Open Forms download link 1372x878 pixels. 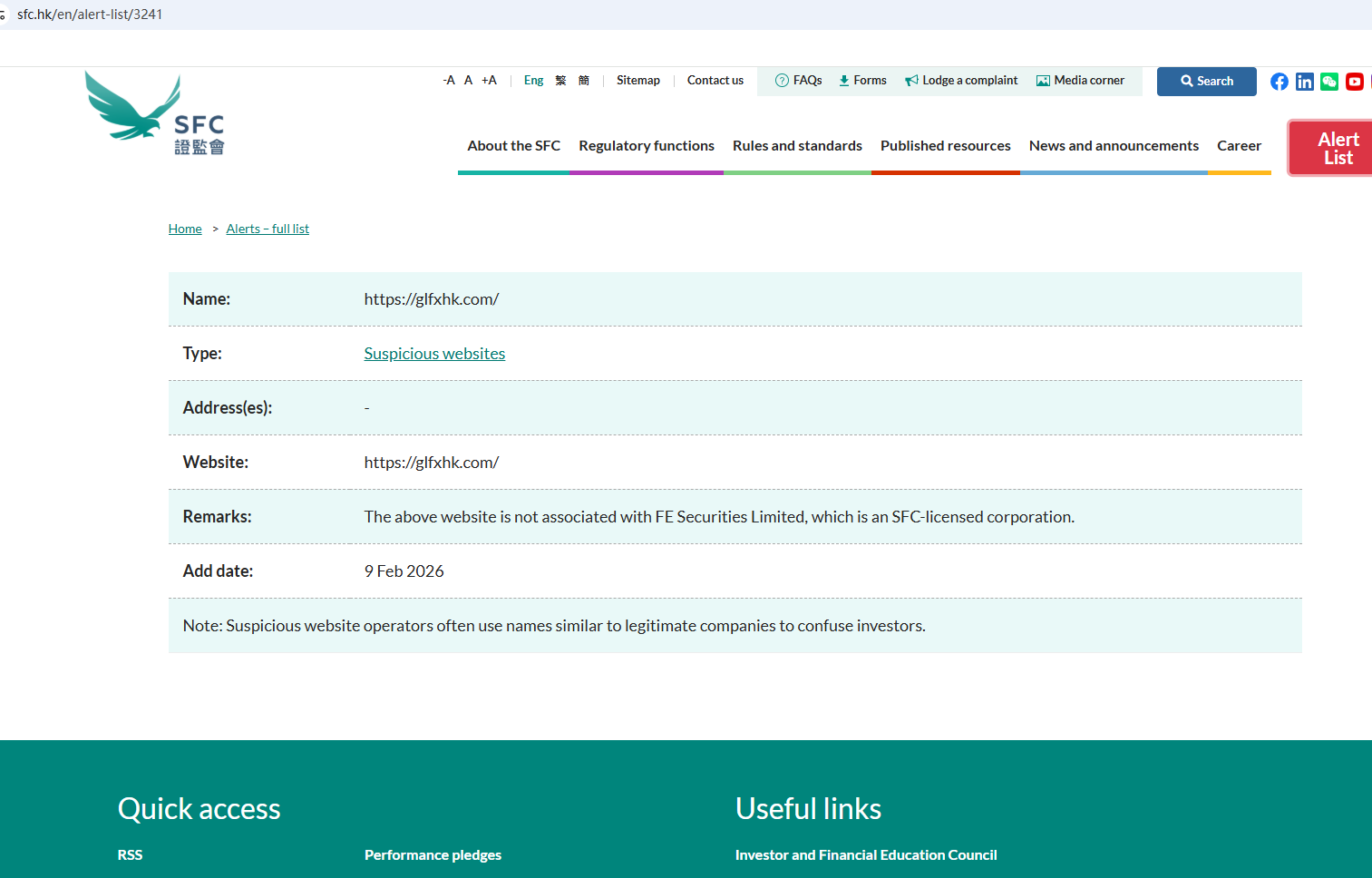pyautogui.click(x=862, y=81)
